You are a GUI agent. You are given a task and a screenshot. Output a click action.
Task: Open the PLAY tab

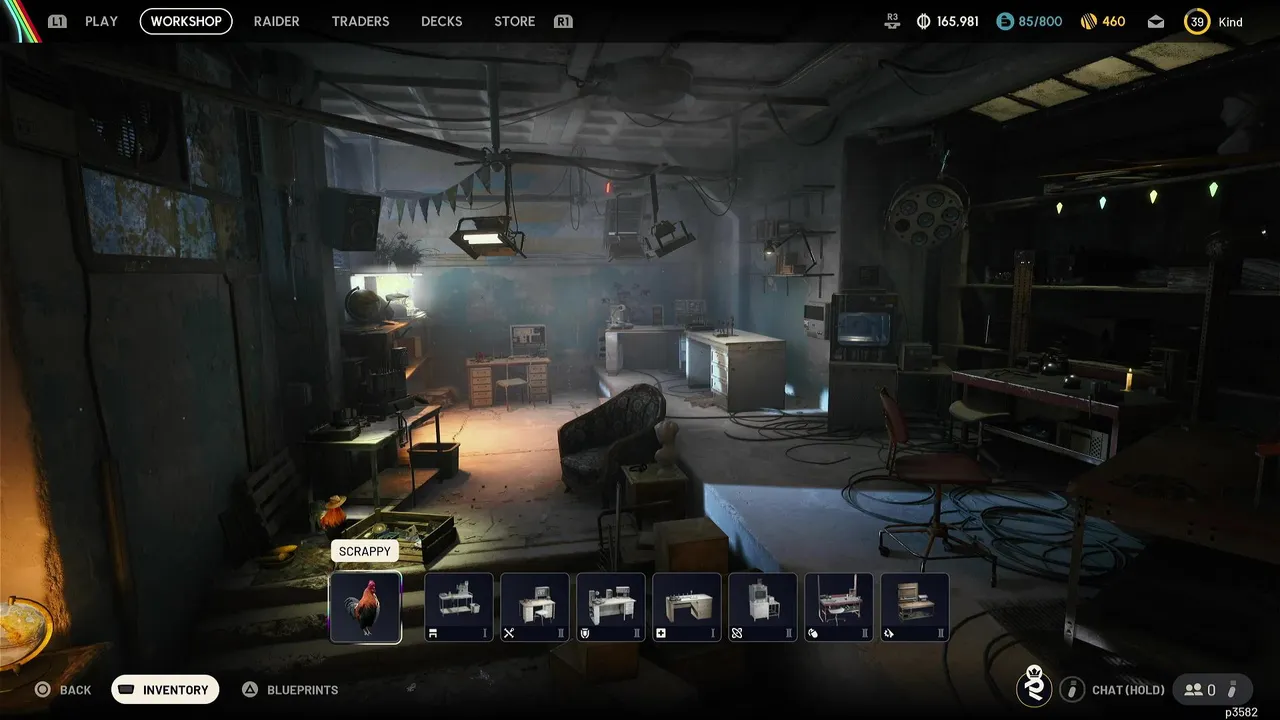point(101,21)
